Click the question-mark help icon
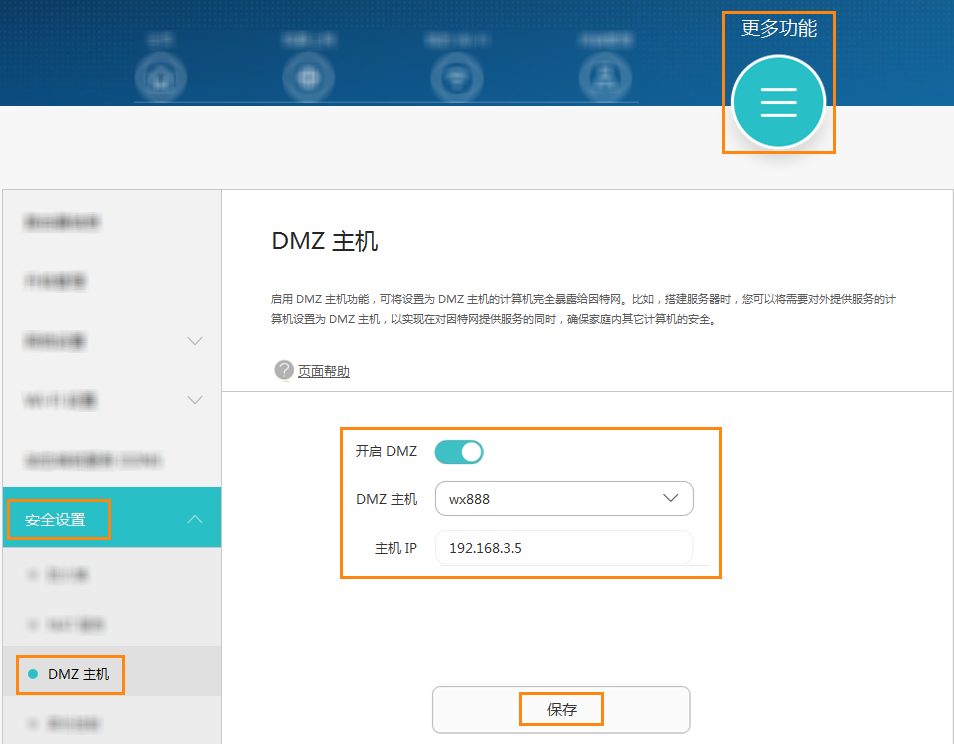 284,370
